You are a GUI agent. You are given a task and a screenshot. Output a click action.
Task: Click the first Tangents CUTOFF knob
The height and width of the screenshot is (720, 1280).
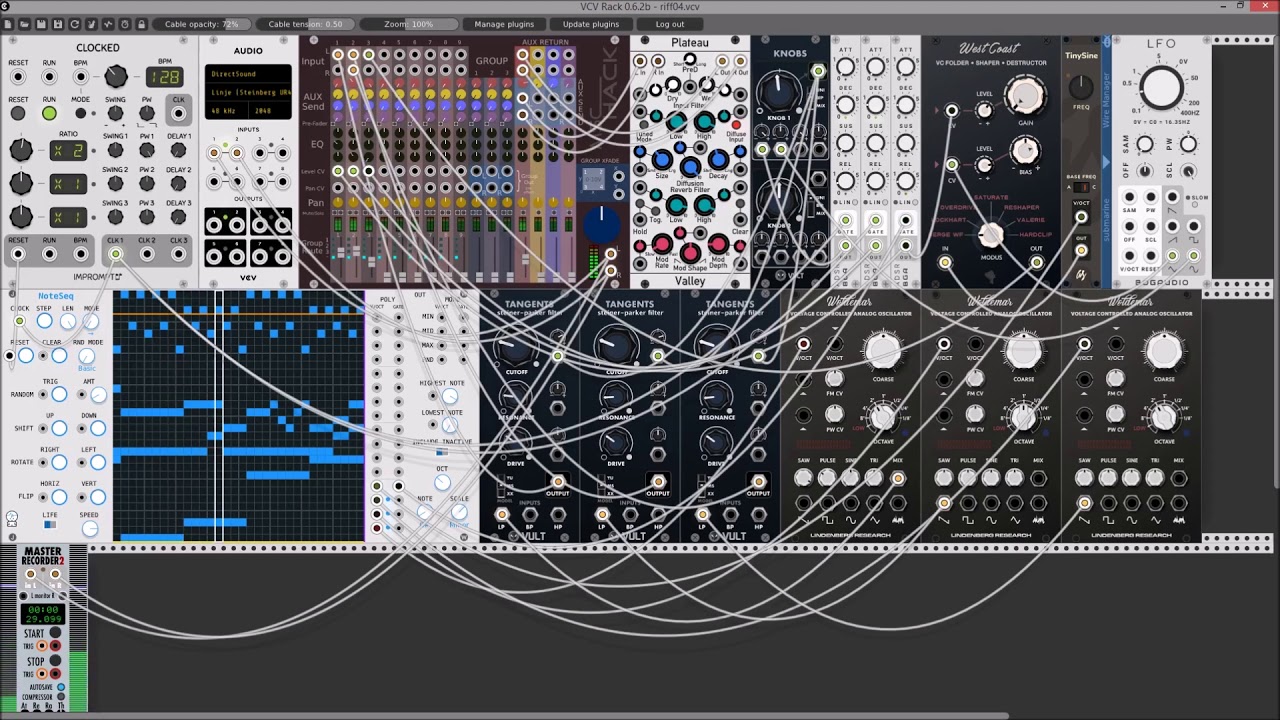pyautogui.click(x=516, y=347)
